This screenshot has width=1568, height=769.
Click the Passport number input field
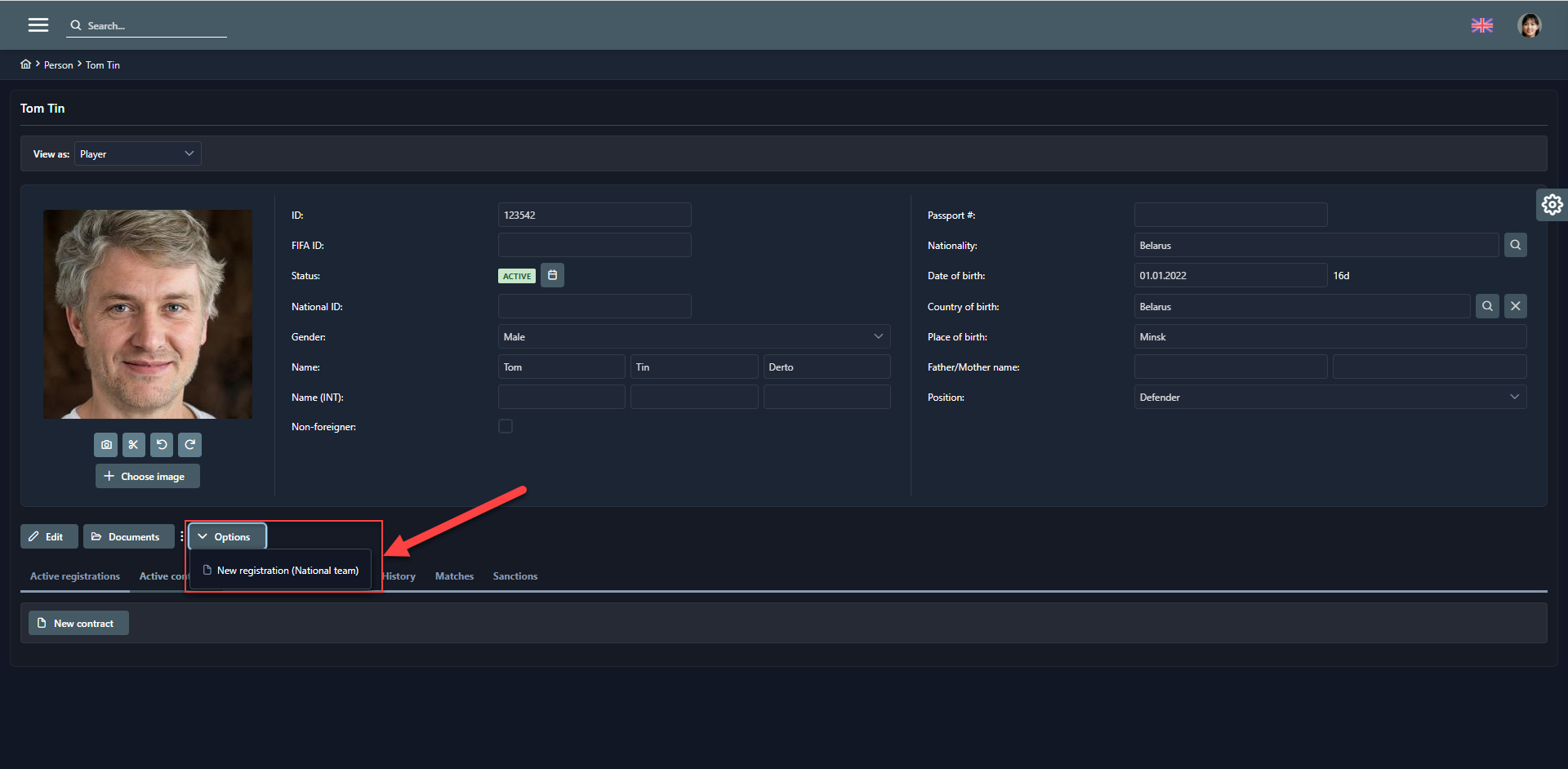tap(1230, 216)
